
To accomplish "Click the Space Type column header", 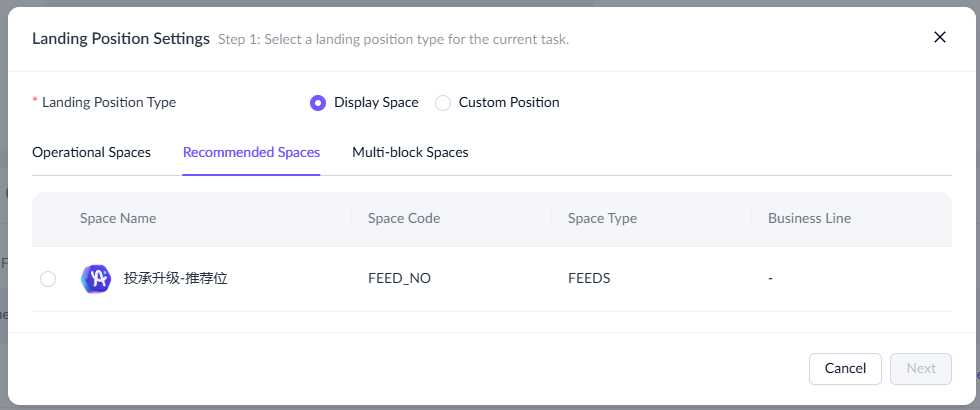I will pyautogui.click(x=602, y=218).
